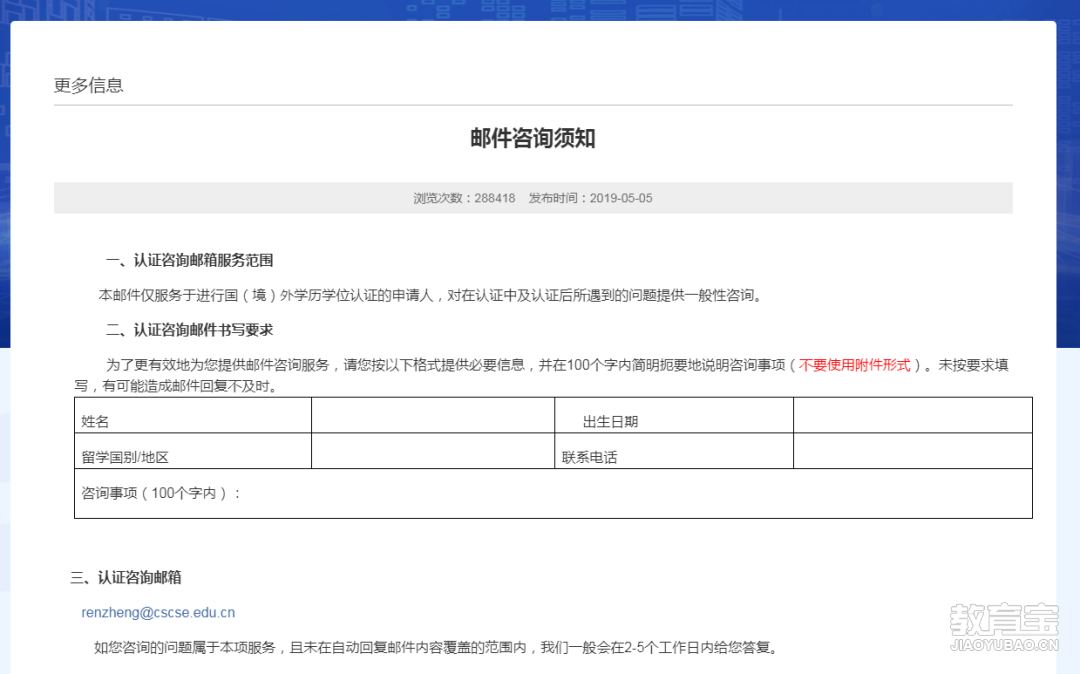This screenshot has width=1080, height=674.
Task: Click the 出生日期 table cell
Action: pos(674,415)
